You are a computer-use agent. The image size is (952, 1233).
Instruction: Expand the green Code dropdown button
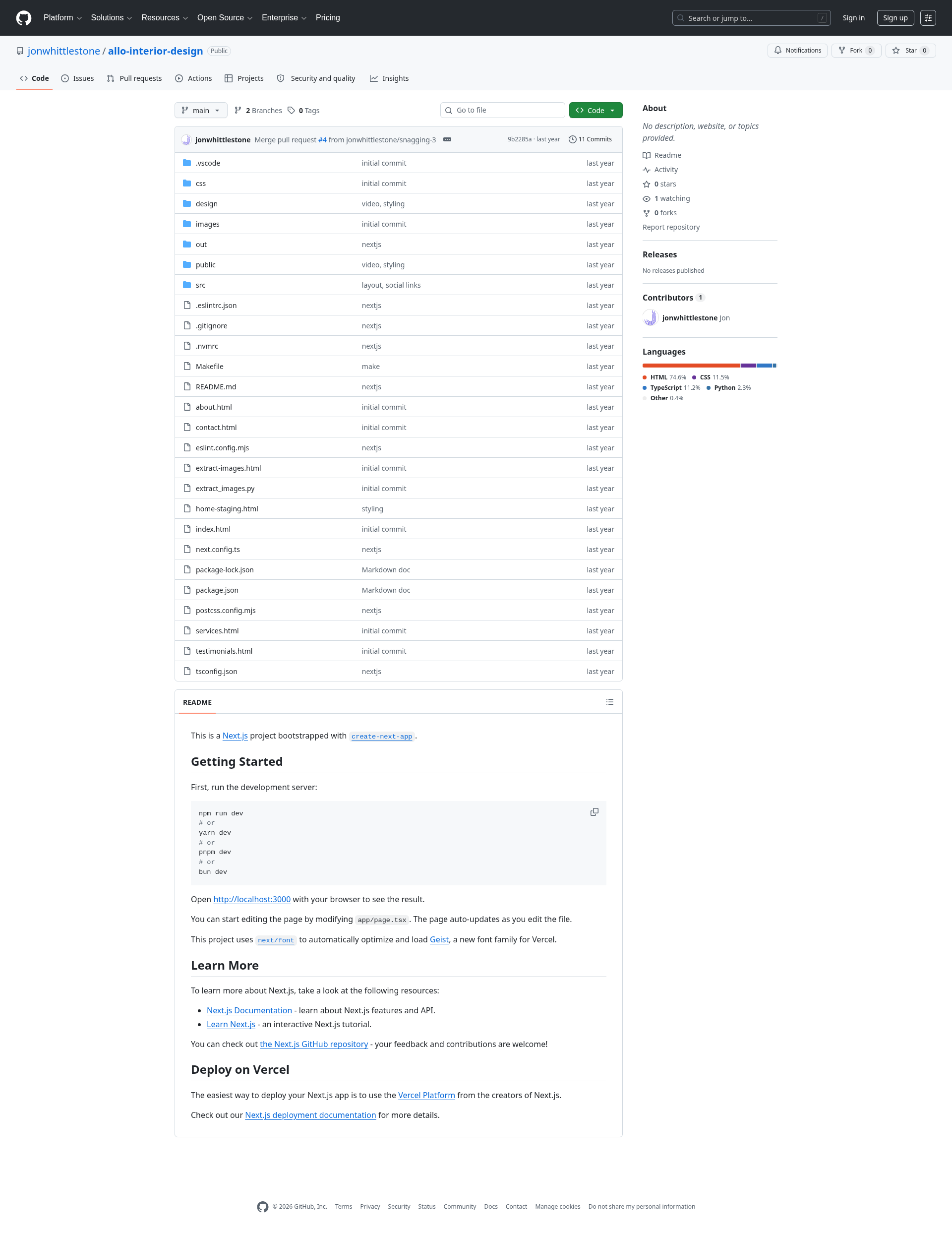click(x=595, y=110)
